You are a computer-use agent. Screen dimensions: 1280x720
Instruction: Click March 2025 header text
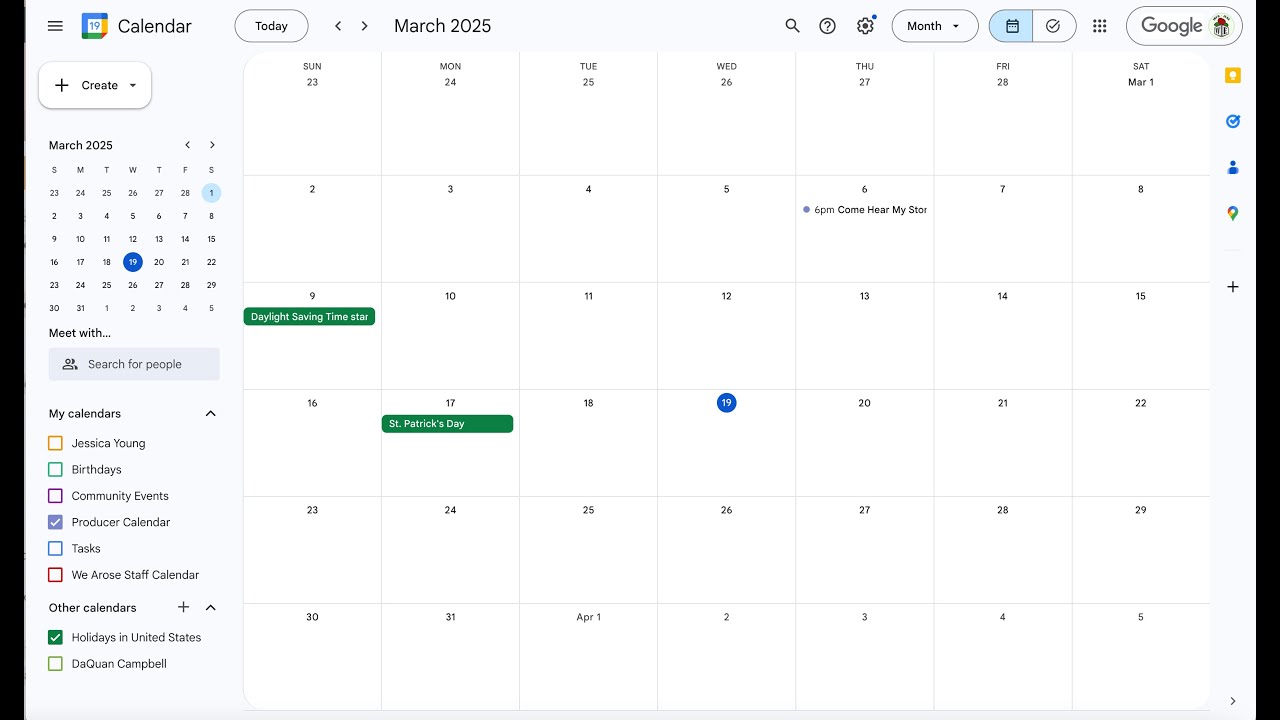click(x=442, y=26)
